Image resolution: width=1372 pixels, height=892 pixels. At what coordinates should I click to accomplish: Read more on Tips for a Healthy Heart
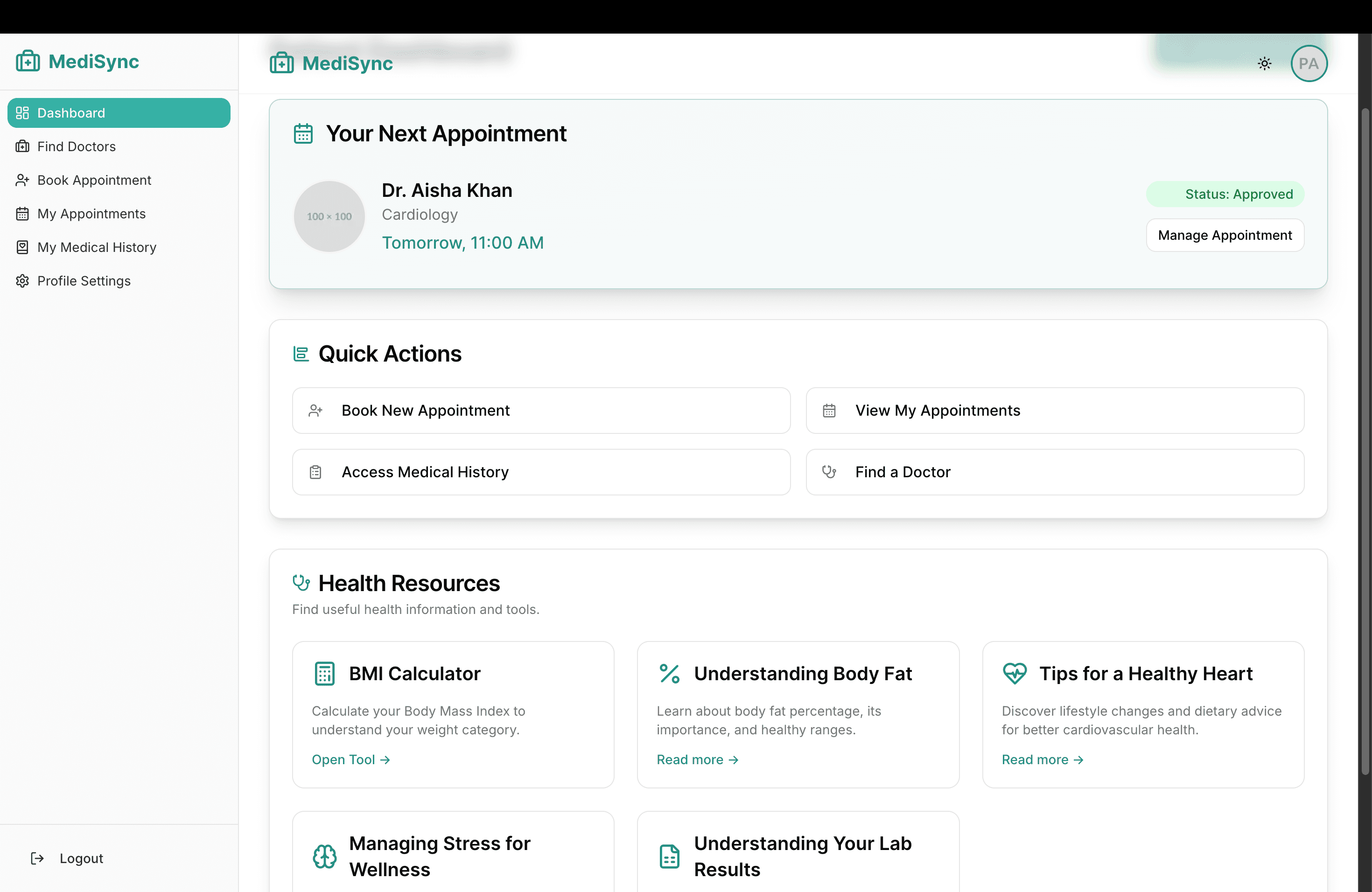1042,760
